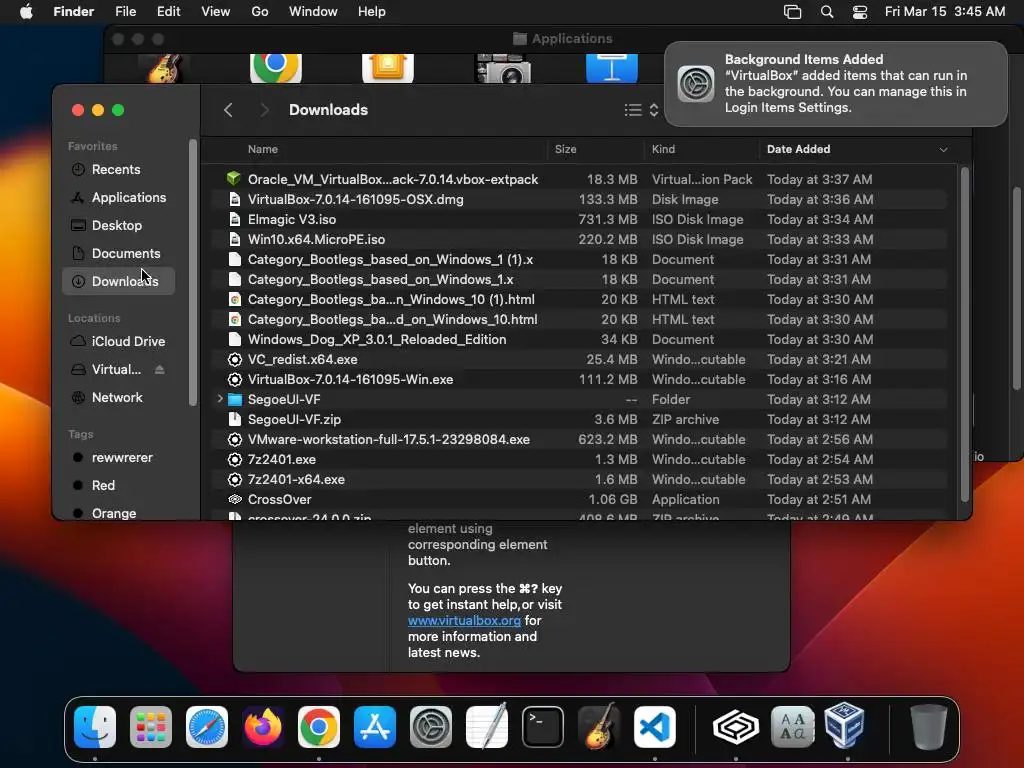Open TextEdit from the Dock
Screen dimensions: 1024x768
(x=487, y=726)
